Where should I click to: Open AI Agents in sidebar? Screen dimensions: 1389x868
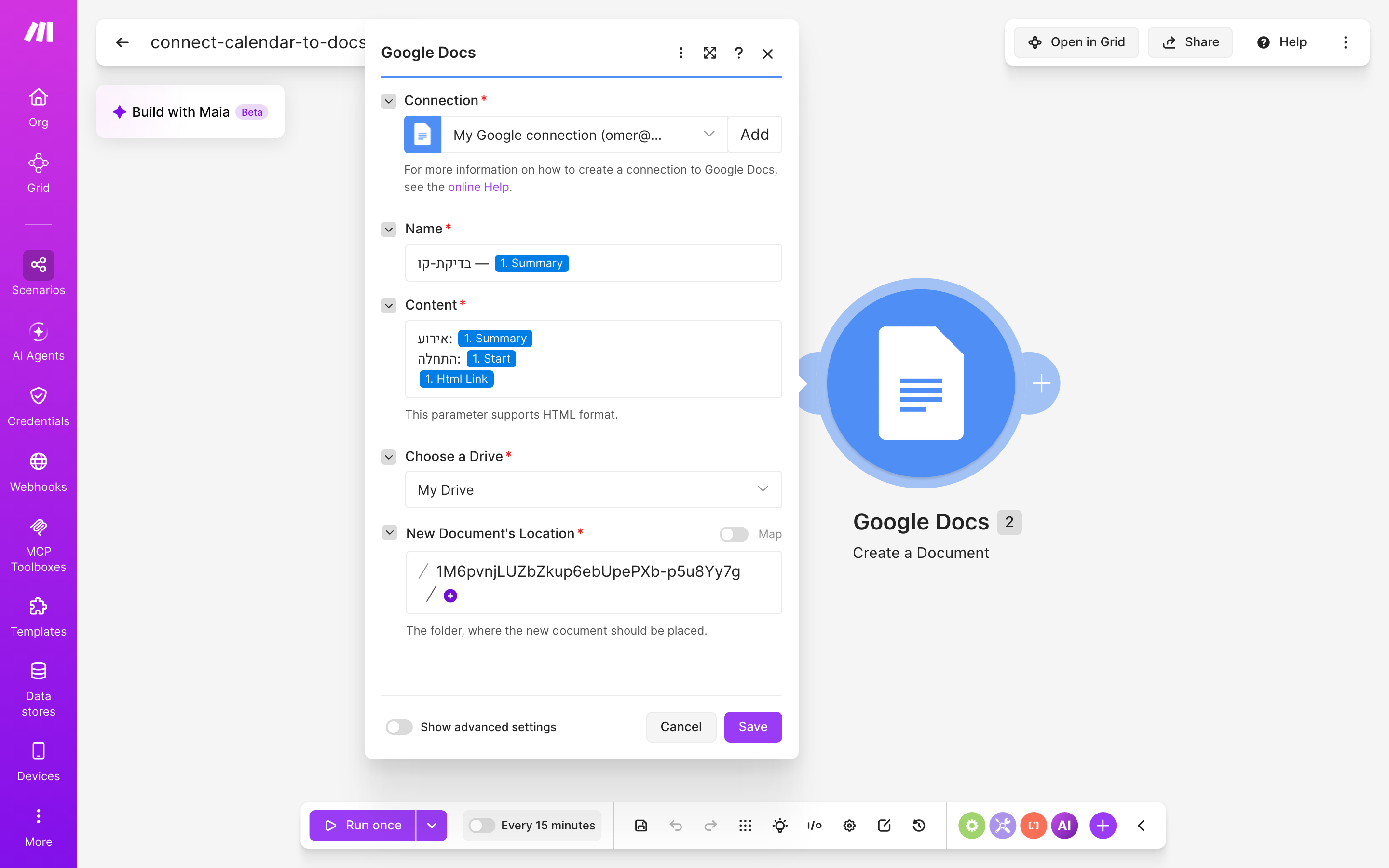[x=39, y=342]
